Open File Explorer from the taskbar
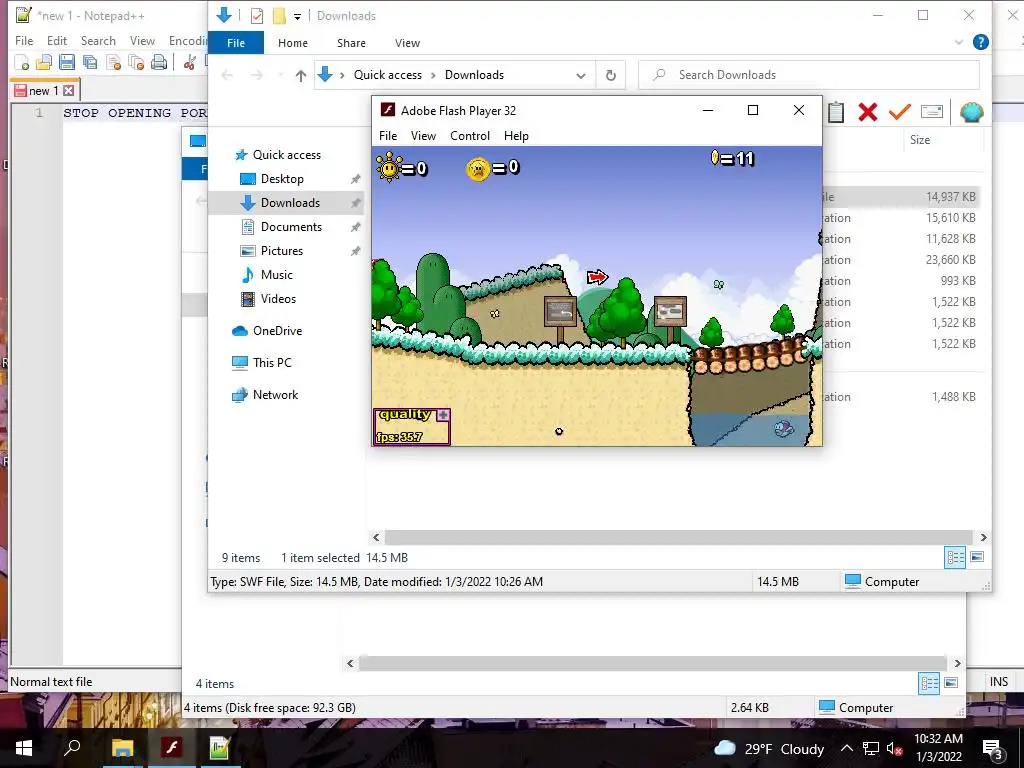Image resolution: width=1024 pixels, height=768 pixels. coord(122,748)
